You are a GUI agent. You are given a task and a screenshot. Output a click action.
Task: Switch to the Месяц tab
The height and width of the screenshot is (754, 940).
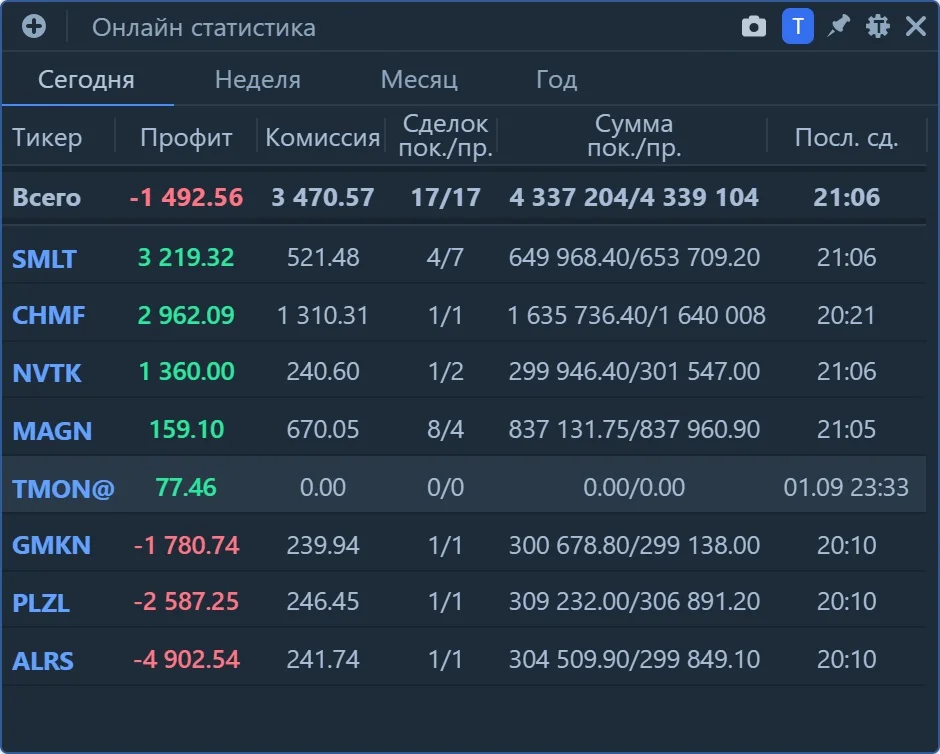pos(419,80)
